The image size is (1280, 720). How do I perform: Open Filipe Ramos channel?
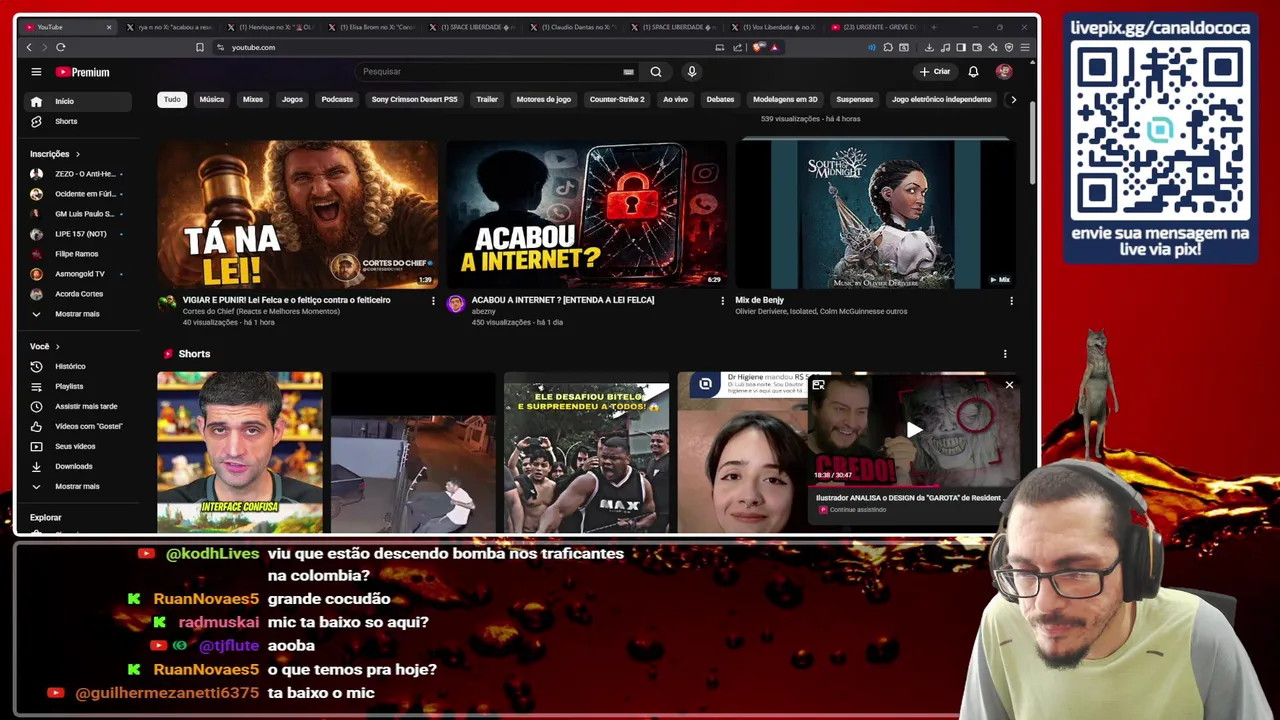pyautogui.click(x=78, y=254)
